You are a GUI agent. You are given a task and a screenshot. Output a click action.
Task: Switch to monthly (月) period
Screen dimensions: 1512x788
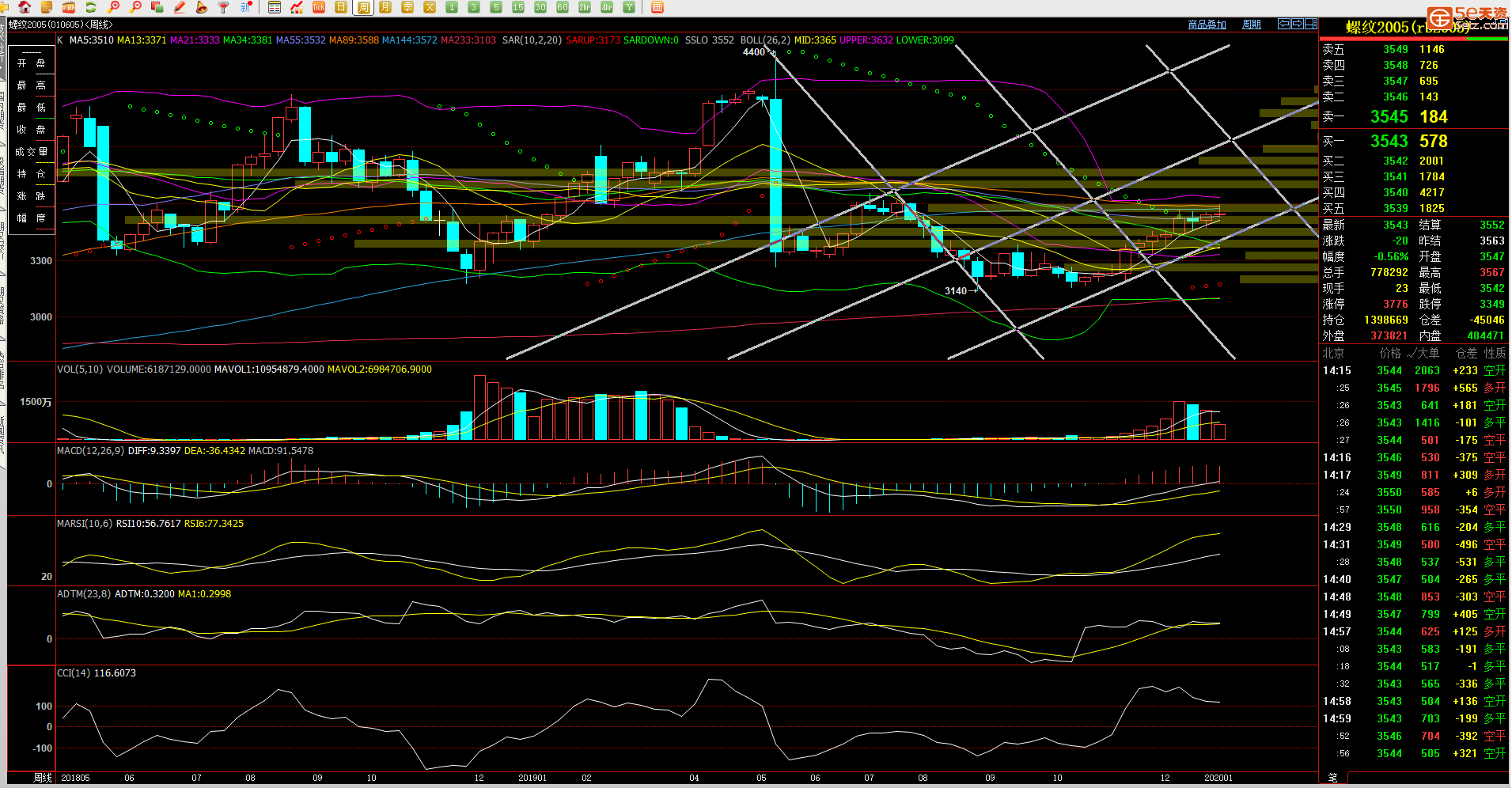385,7
